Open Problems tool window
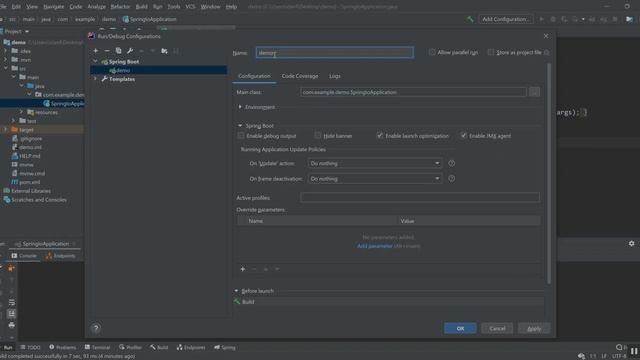 pyautogui.click(x=62, y=347)
